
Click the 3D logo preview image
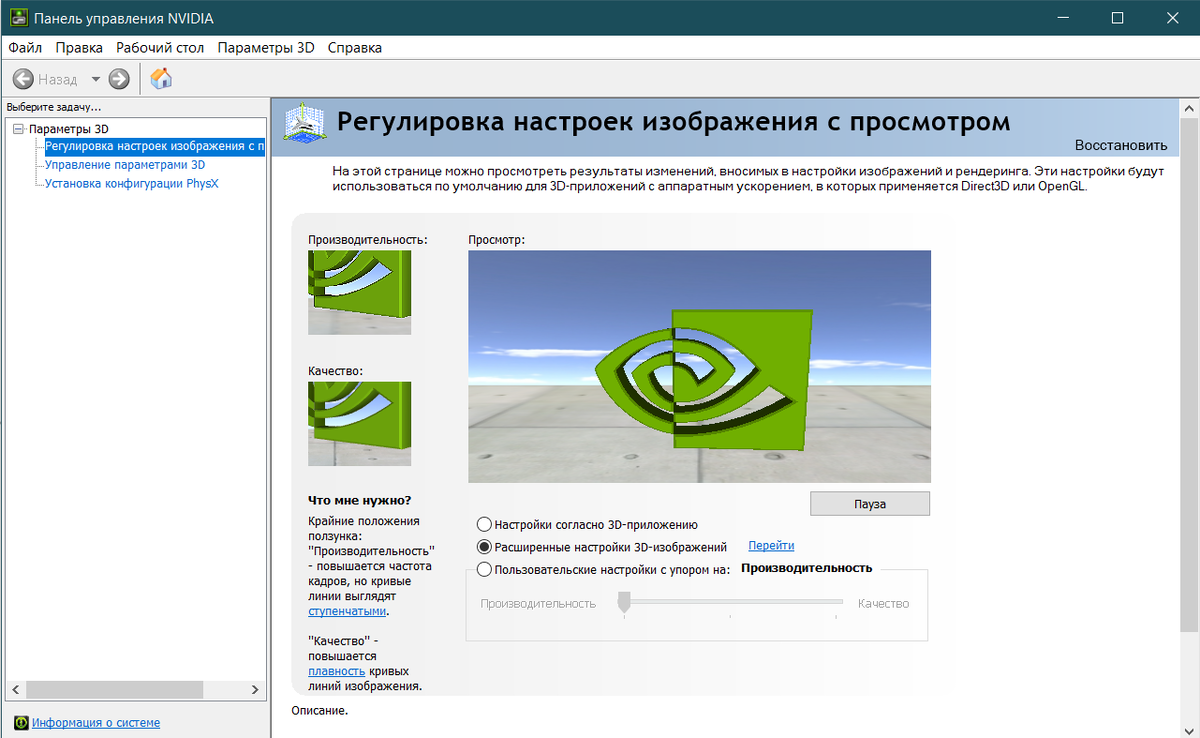coord(699,366)
